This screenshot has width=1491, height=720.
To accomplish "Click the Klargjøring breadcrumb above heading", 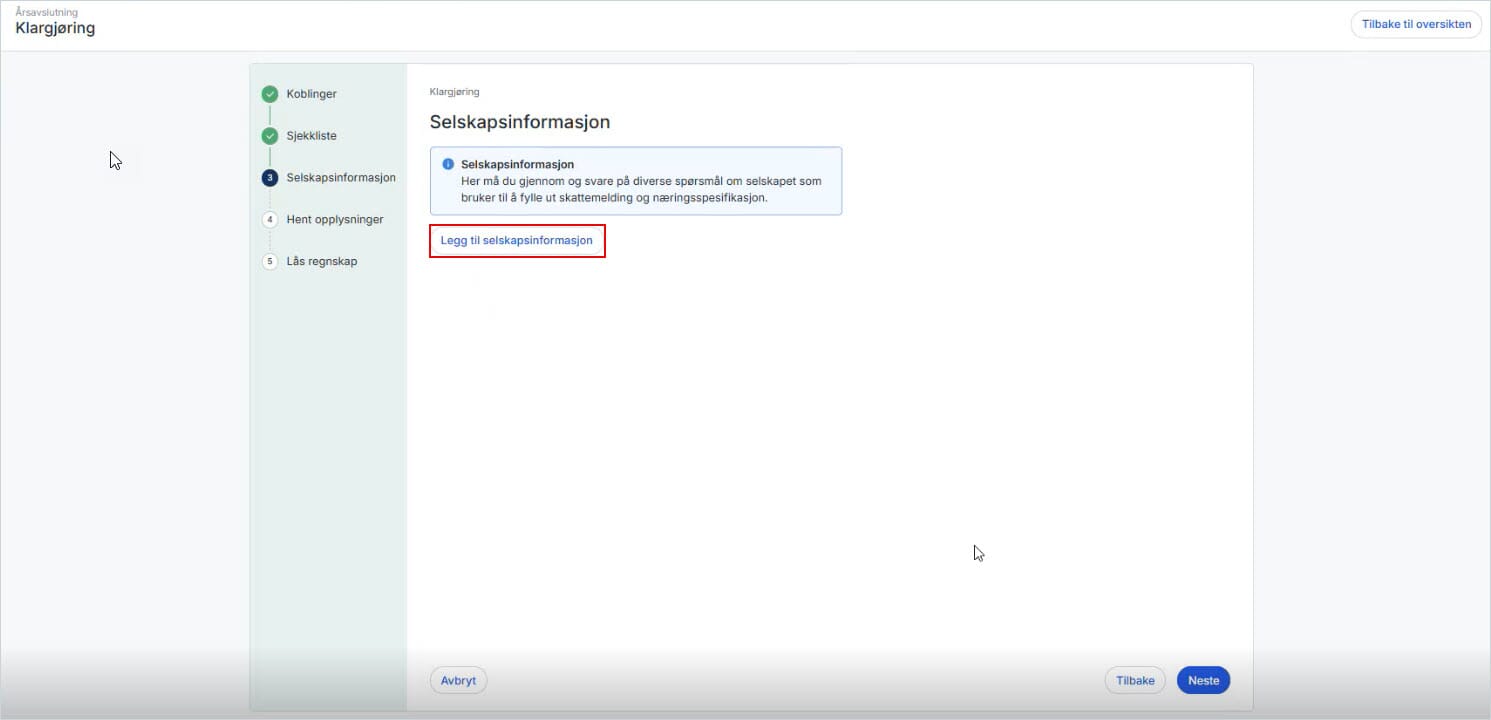I will 455,92.
